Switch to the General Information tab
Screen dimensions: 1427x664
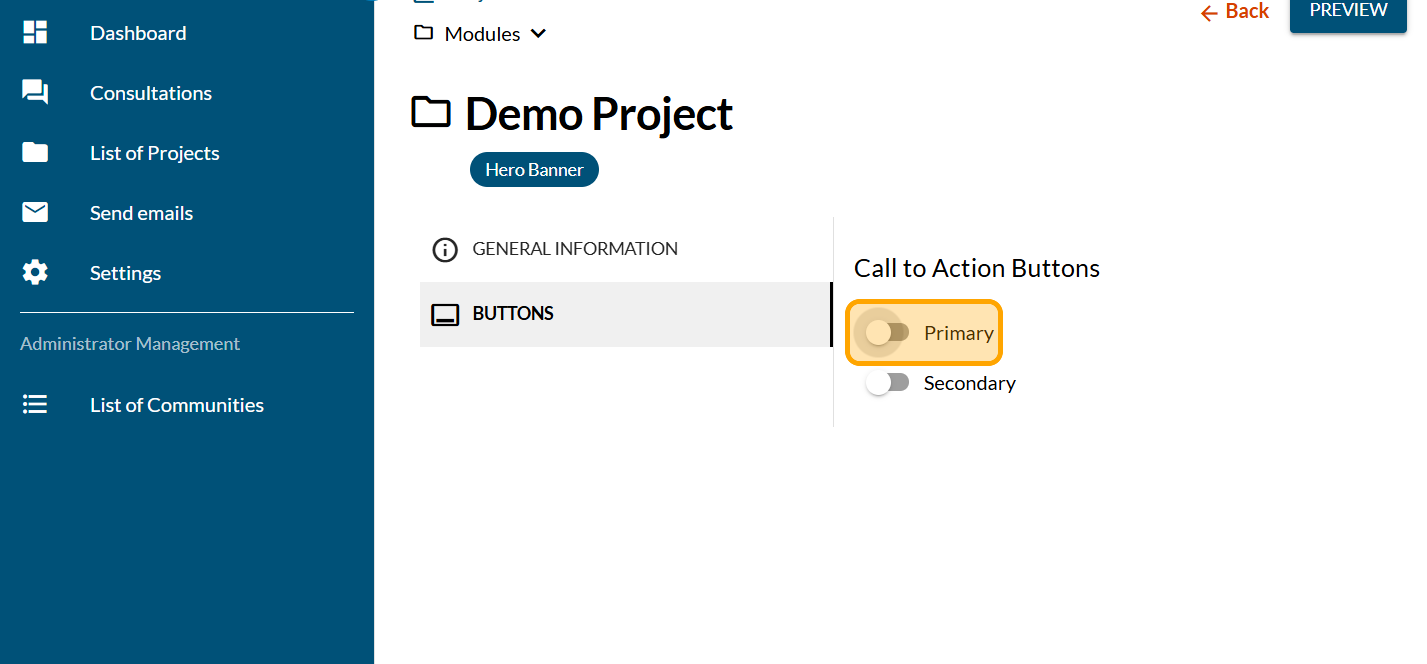point(575,249)
